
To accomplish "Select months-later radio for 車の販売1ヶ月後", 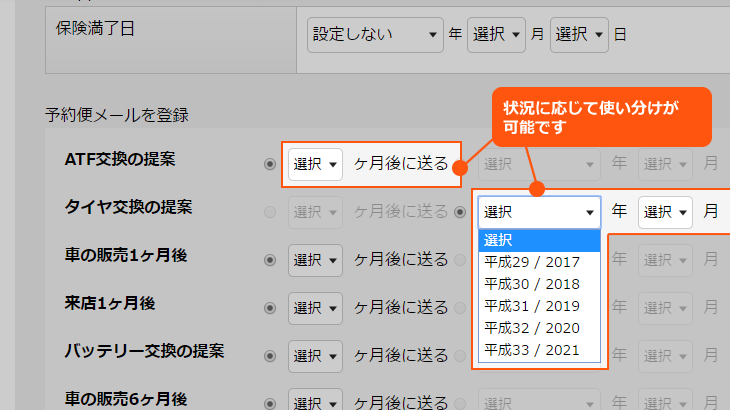I will point(270,260).
